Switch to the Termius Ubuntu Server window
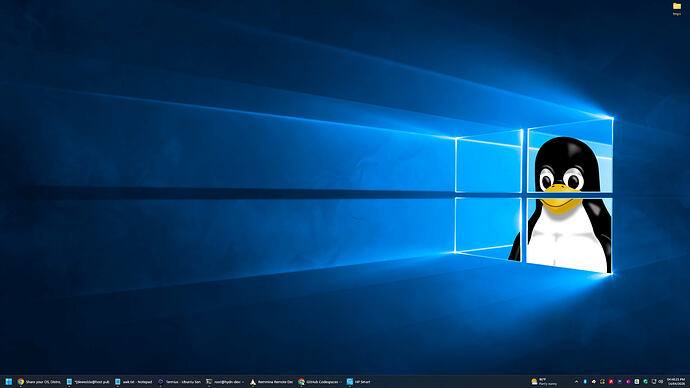The image size is (690, 388). 180,382
